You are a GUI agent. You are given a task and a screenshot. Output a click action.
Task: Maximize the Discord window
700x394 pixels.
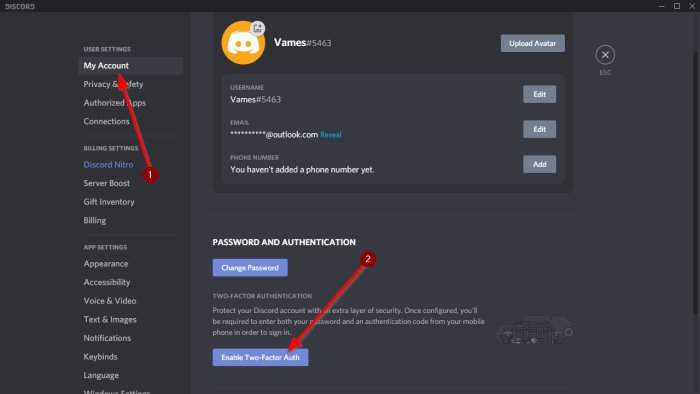tap(677, 6)
